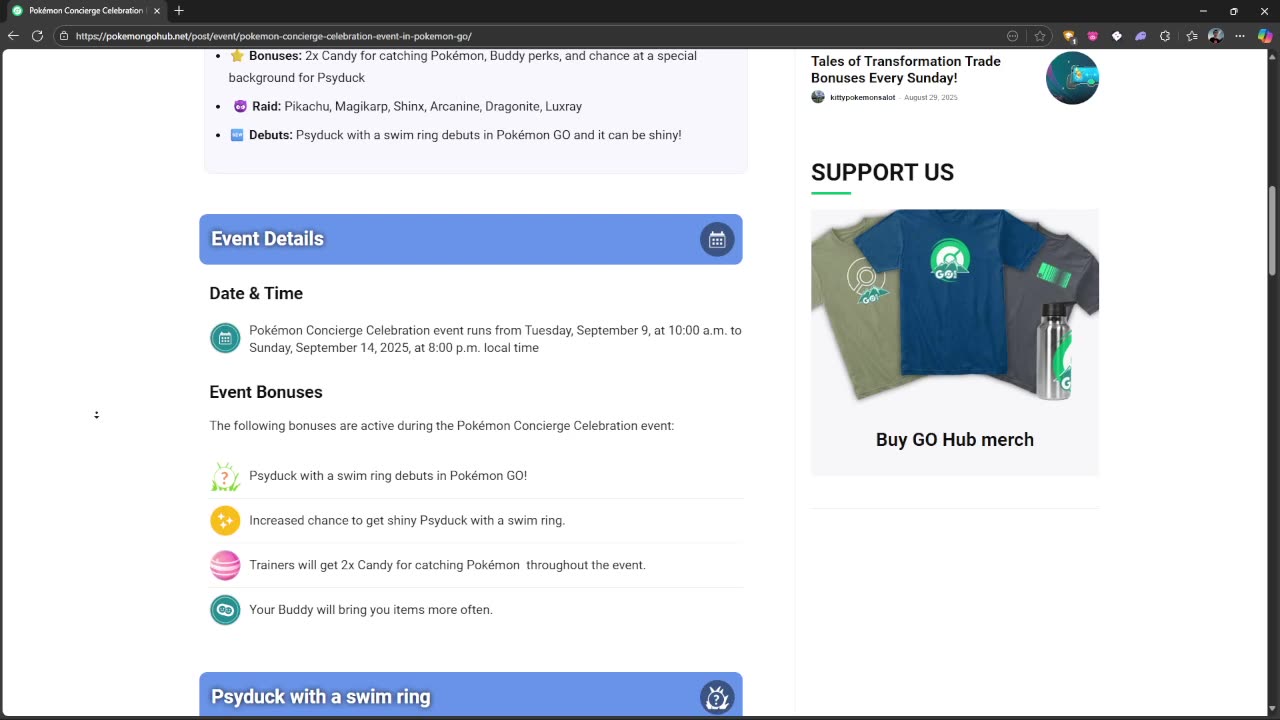Viewport: 1280px width, 720px height.
Task: Reload the current page
Action: tap(37, 36)
